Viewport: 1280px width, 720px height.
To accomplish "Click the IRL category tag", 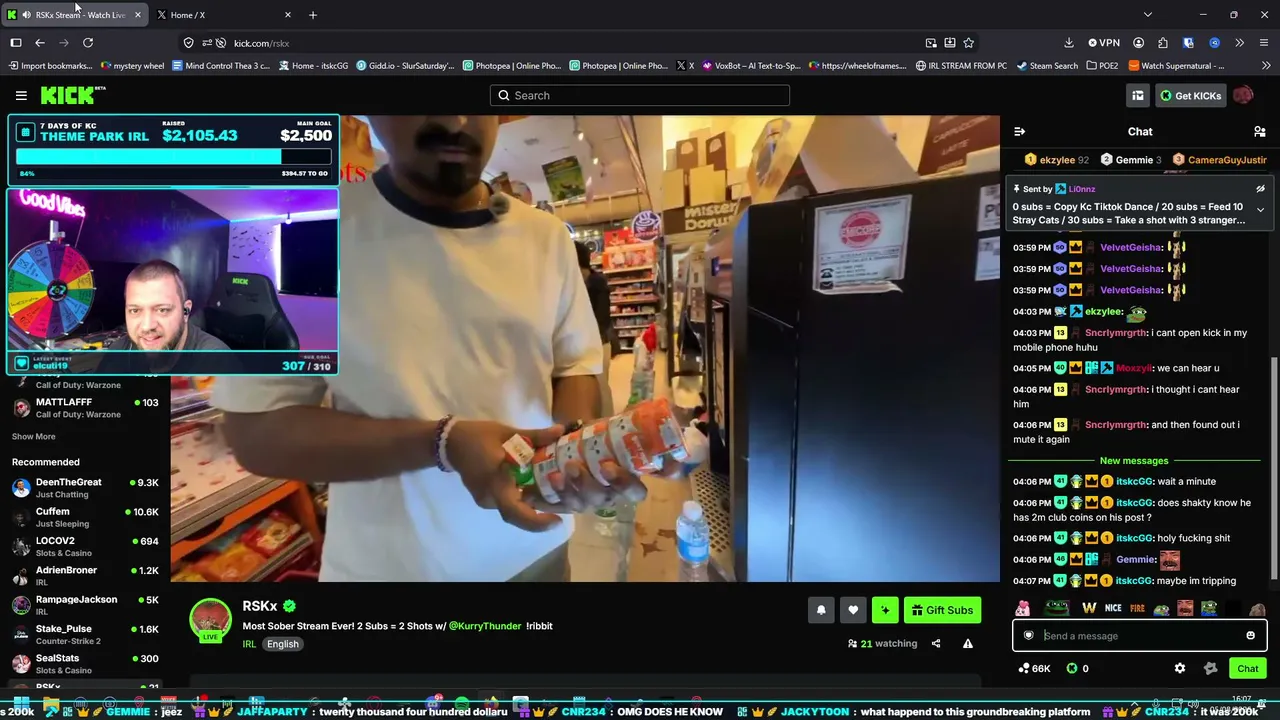I will pos(249,644).
